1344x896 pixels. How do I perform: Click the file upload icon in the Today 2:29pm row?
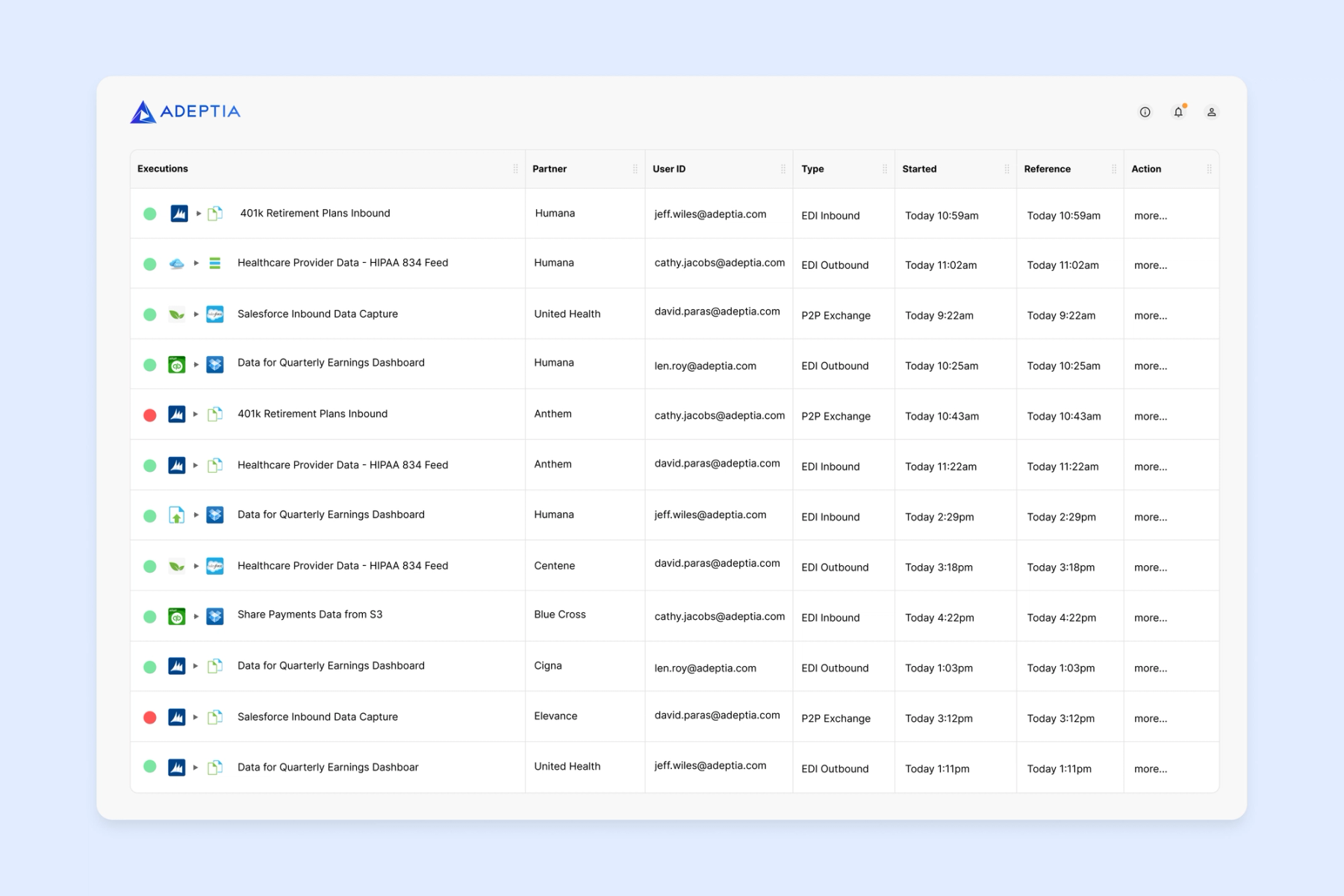tap(176, 515)
